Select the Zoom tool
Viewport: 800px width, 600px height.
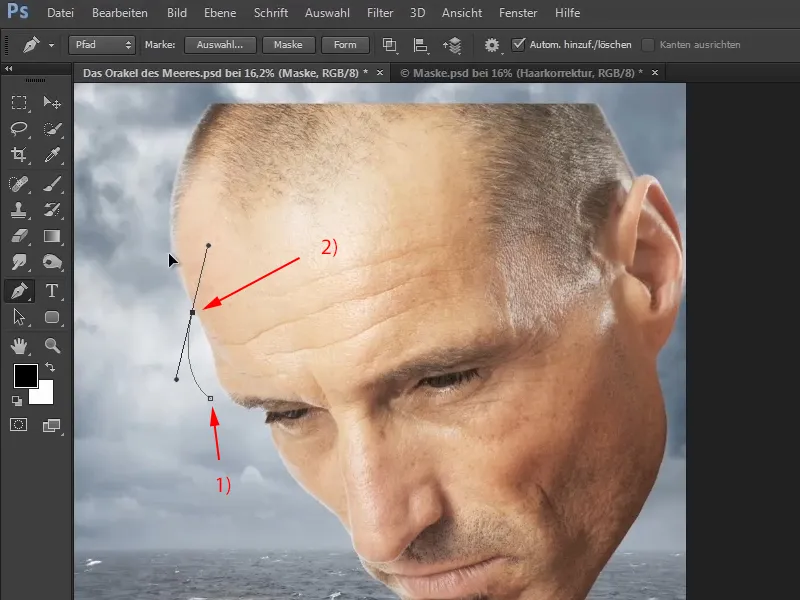52,346
